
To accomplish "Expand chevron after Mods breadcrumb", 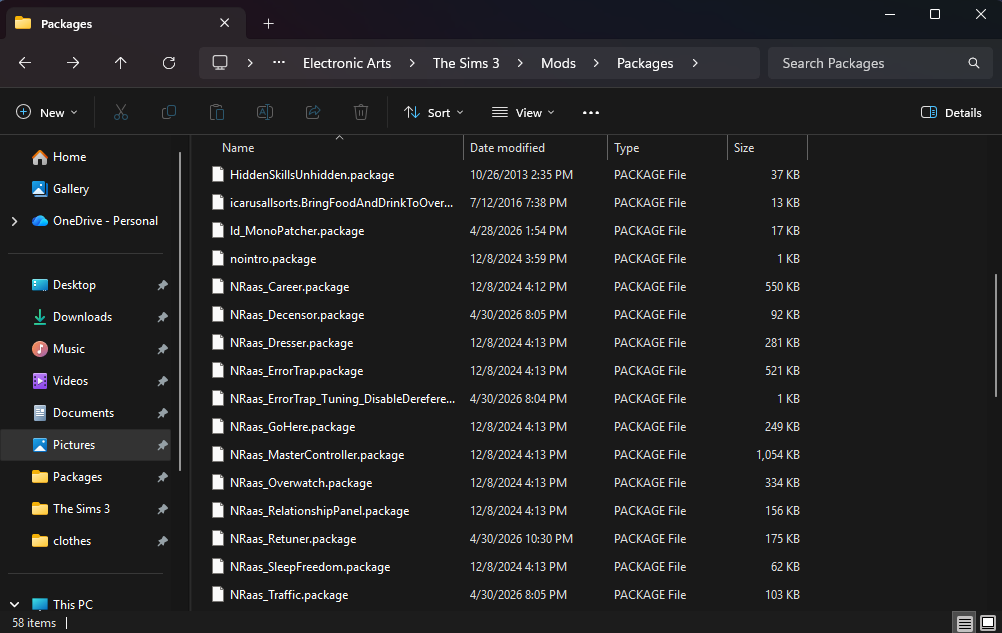I will tap(596, 63).
